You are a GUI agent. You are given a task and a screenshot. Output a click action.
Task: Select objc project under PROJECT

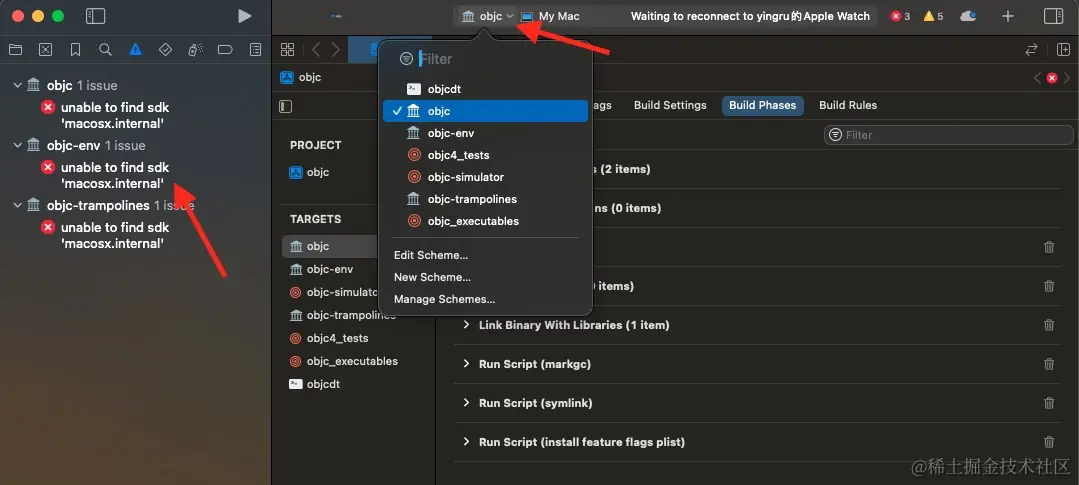(x=310, y=173)
